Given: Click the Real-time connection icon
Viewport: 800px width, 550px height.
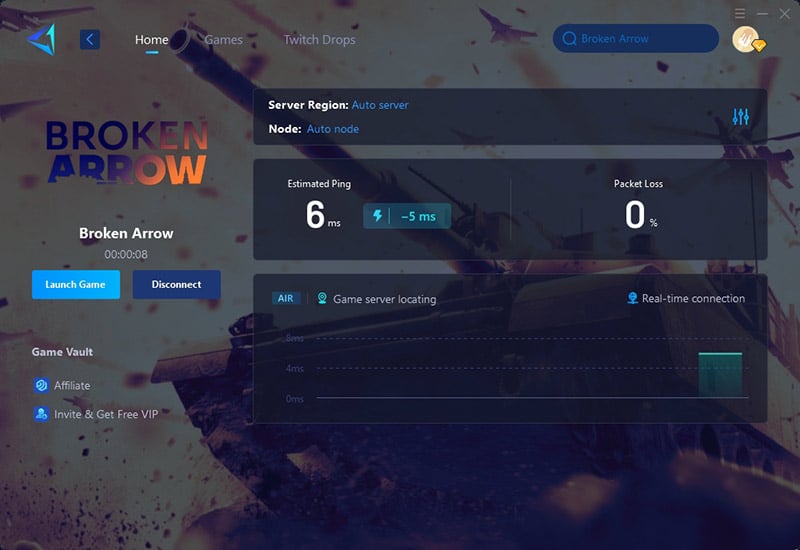Looking at the screenshot, I should (x=632, y=298).
